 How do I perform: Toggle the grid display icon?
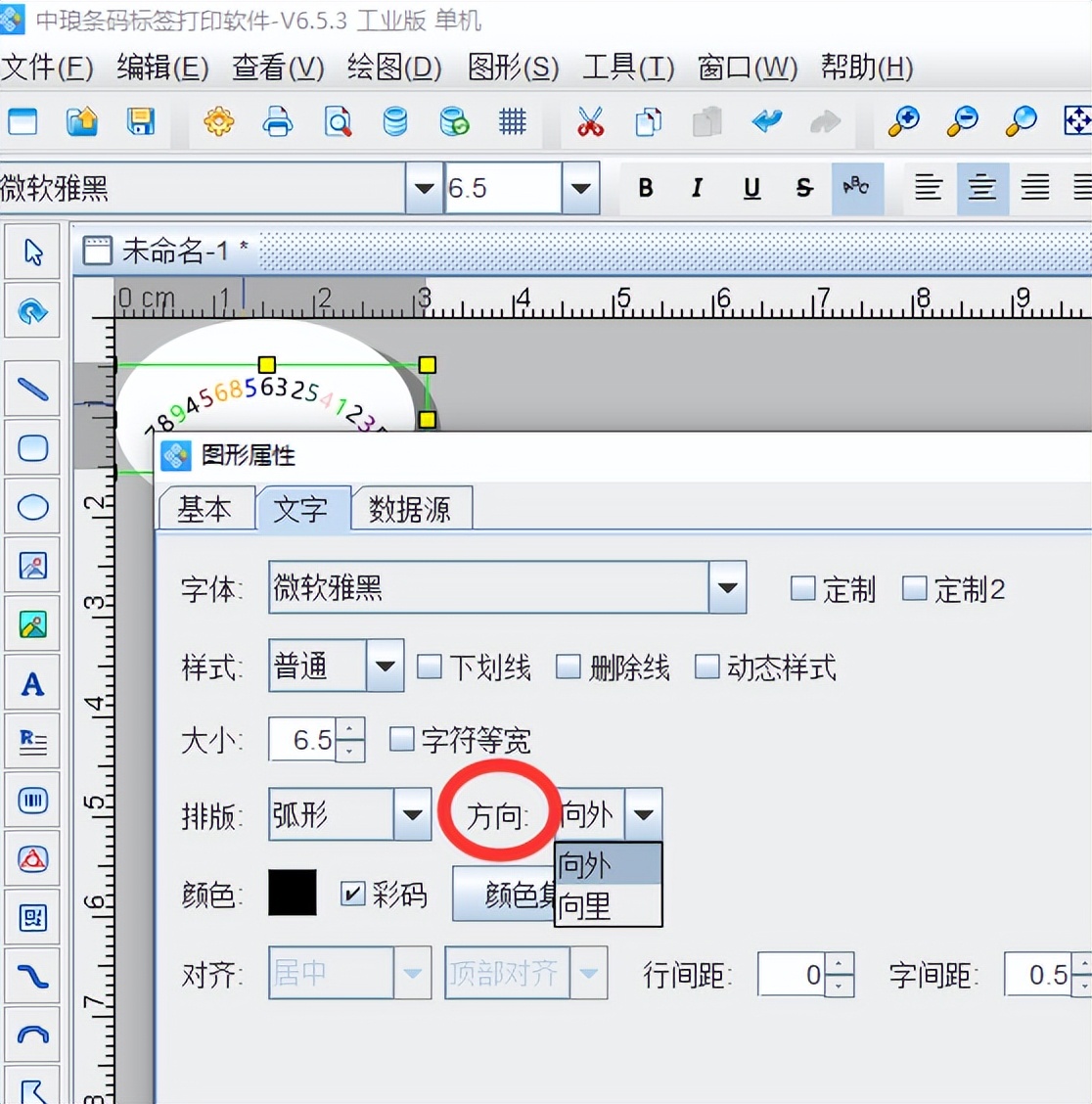(x=513, y=121)
